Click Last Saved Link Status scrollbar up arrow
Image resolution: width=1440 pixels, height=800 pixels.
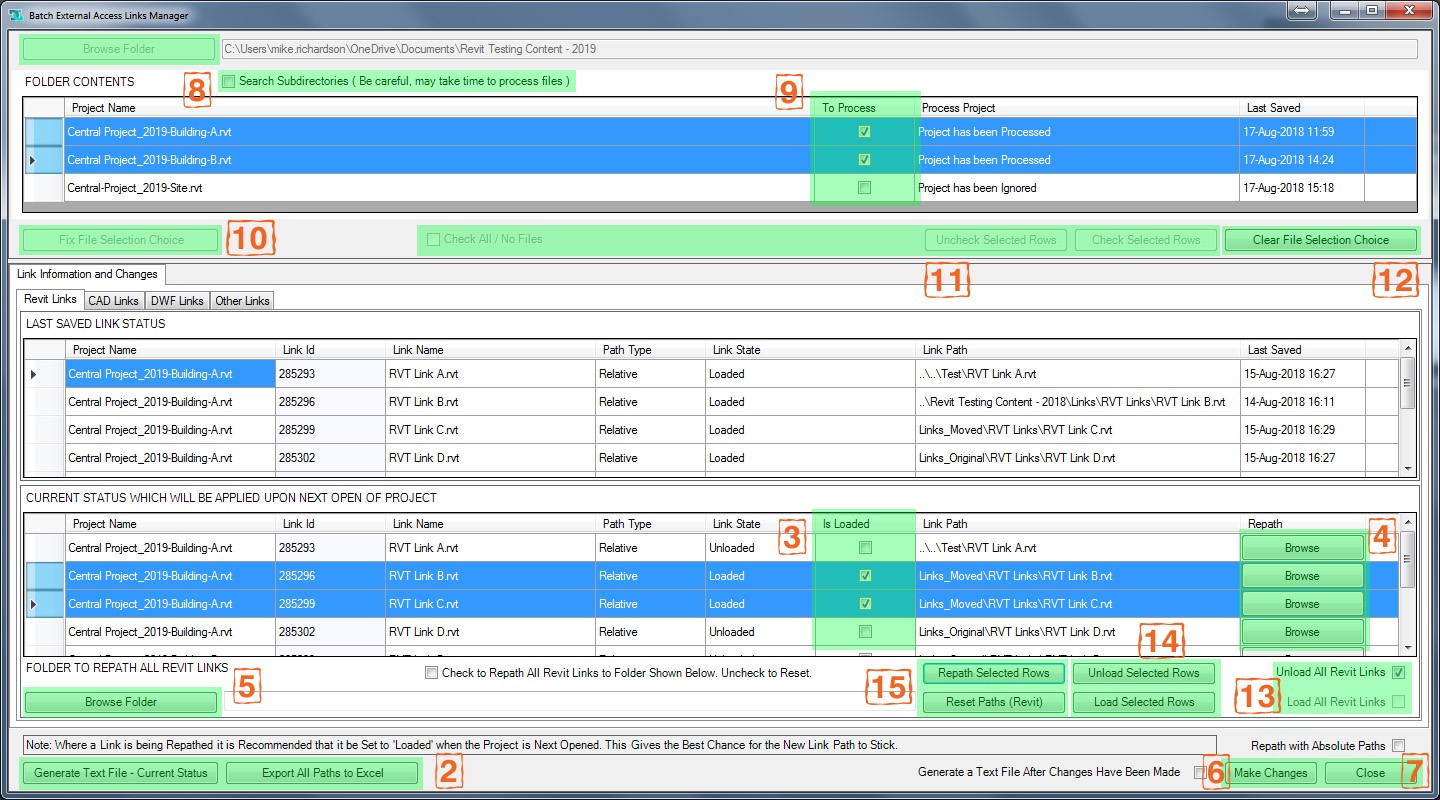coord(1408,348)
